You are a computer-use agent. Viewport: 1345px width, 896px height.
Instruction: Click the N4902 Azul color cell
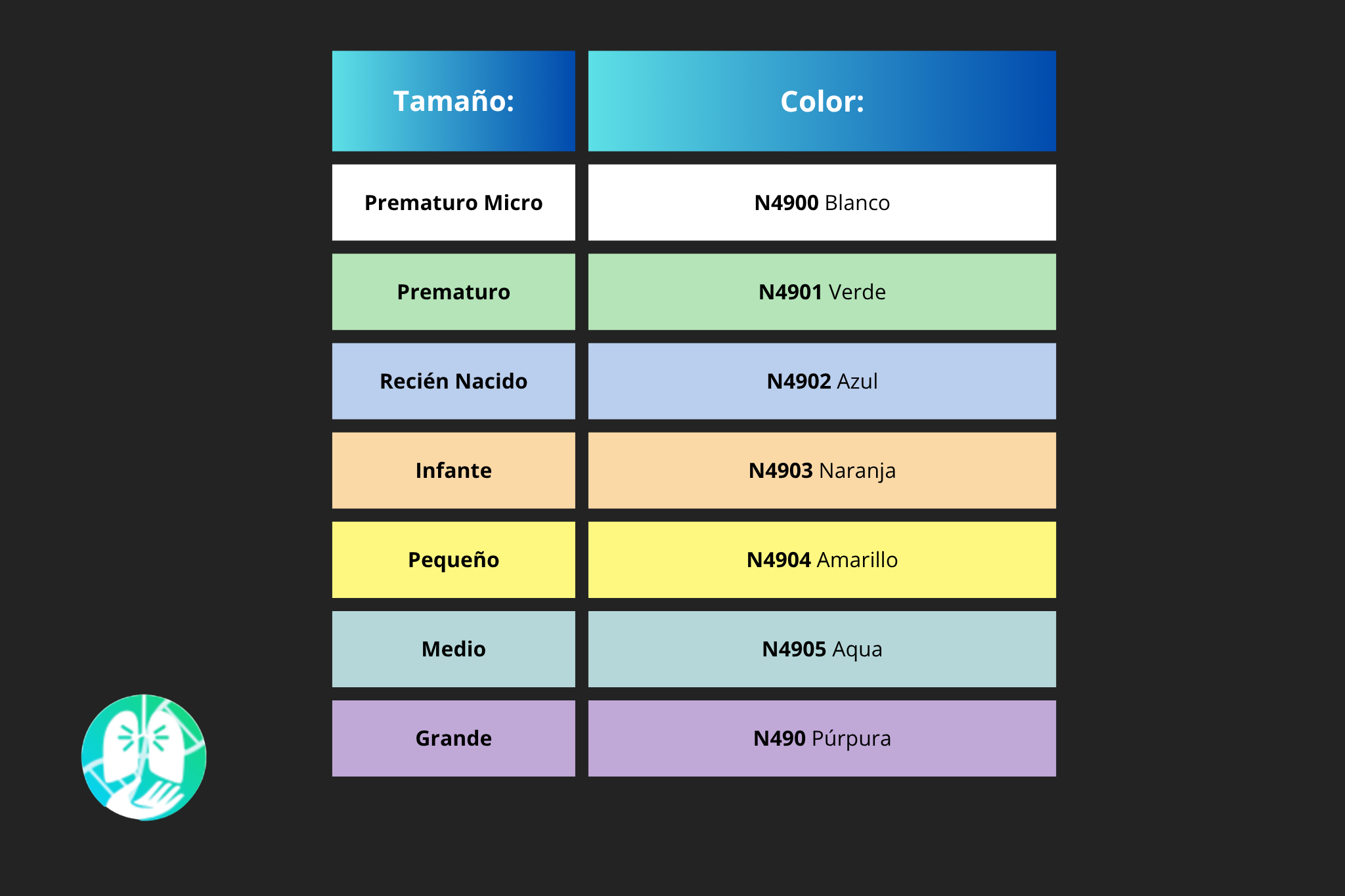point(822,381)
